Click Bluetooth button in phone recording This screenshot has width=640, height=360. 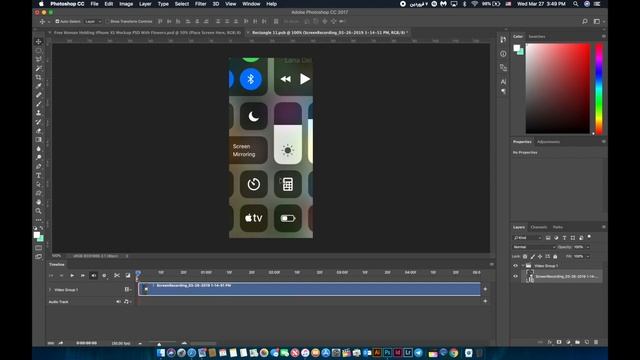[251, 79]
